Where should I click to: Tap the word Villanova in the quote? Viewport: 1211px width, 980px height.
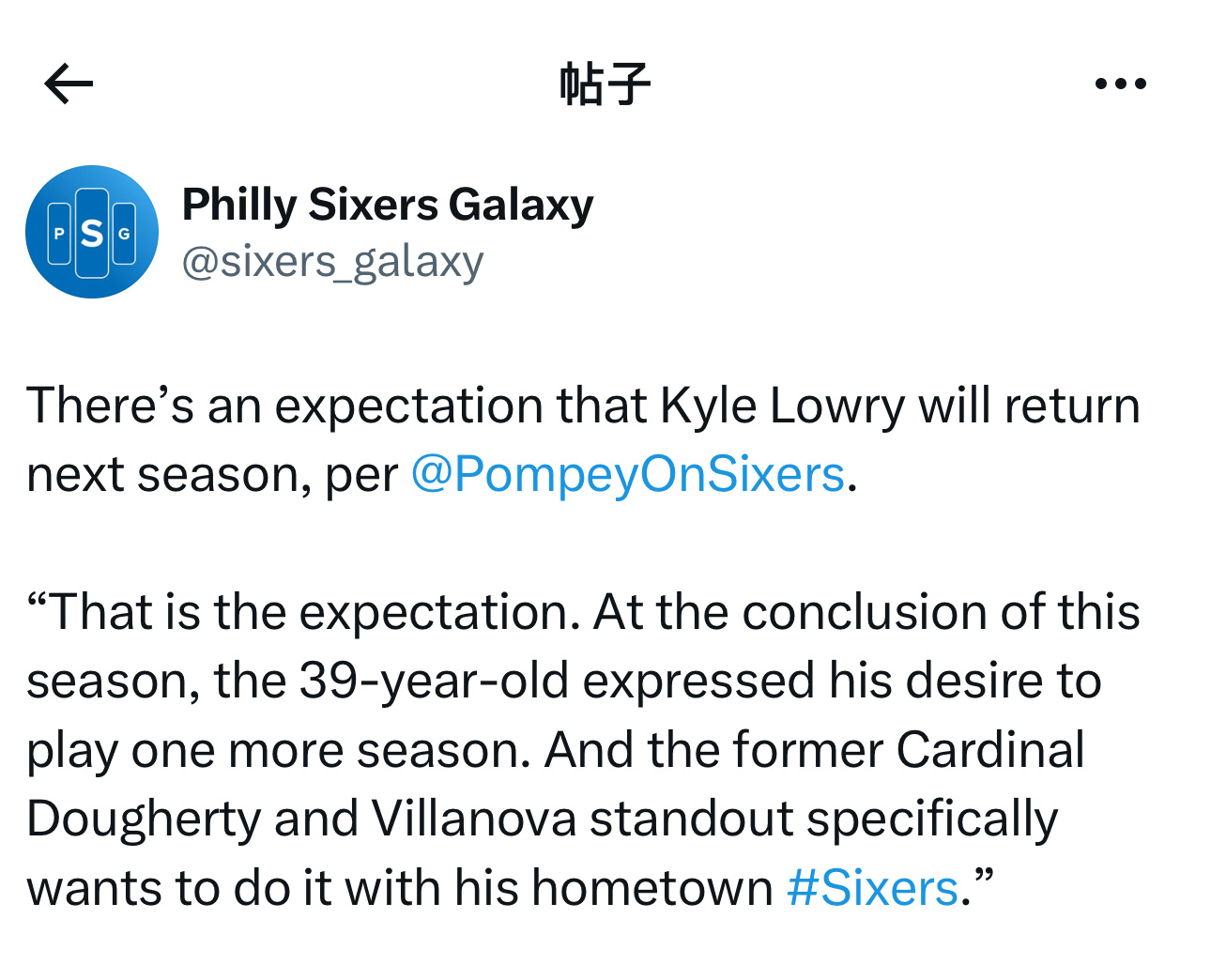coord(474,819)
